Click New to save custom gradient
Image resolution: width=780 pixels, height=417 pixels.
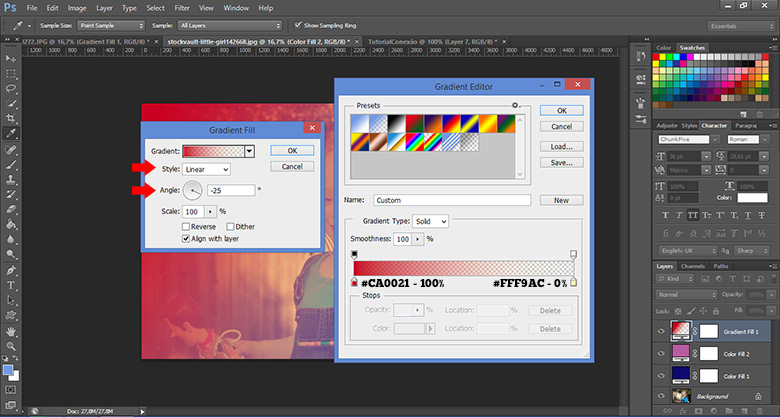(x=561, y=200)
